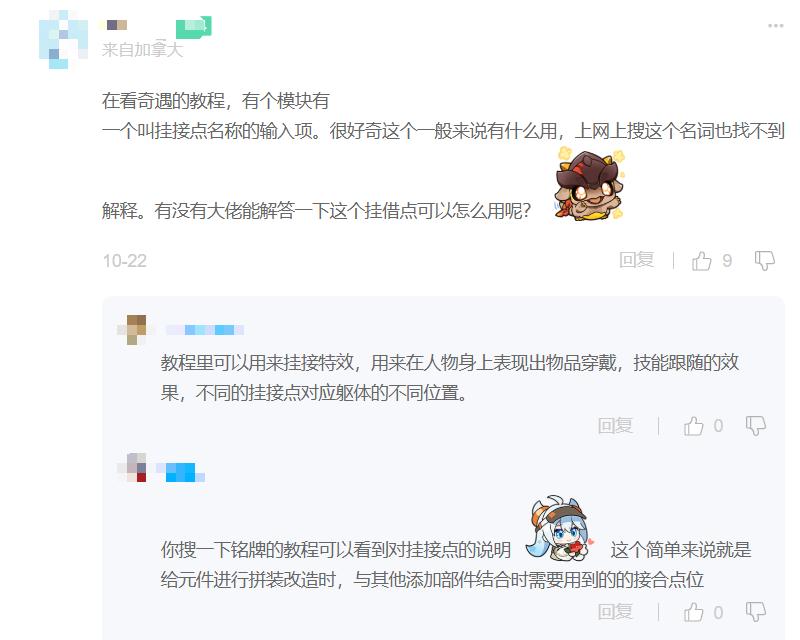Dislike the first reply about 挂接特效
The image size is (800, 640).
(x=756, y=426)
